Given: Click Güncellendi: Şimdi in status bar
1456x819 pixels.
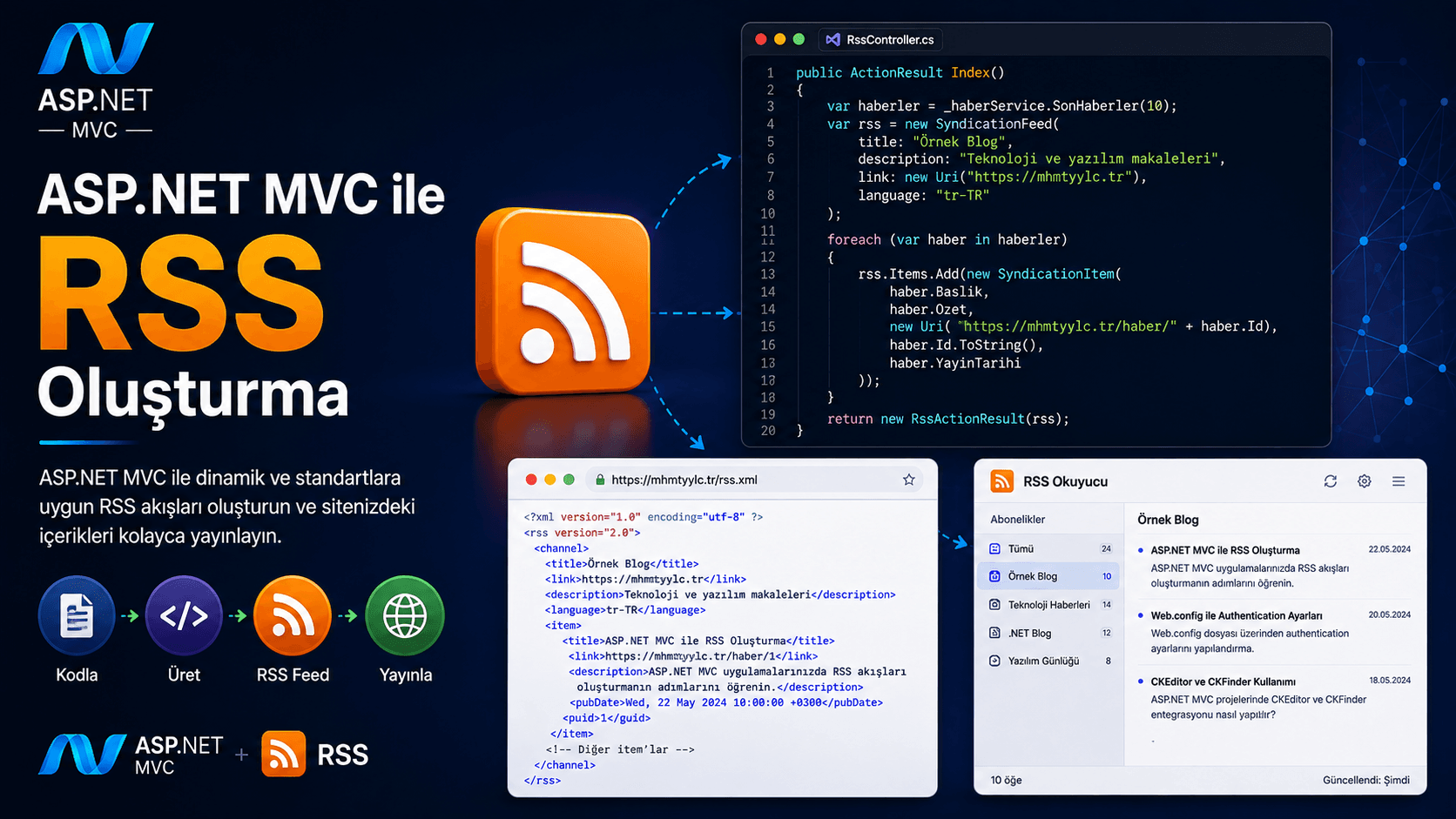Looking at the screenshot, I should click(x=1365, y=780).
